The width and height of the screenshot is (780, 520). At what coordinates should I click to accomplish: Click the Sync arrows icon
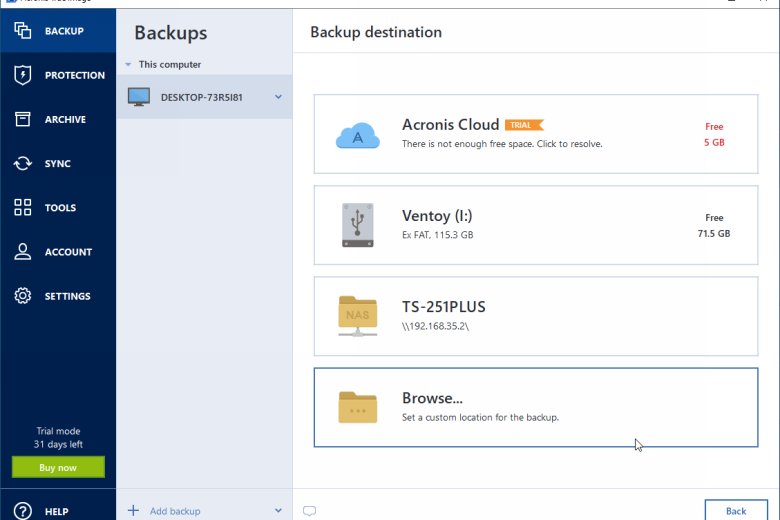(x=22, y=163)
